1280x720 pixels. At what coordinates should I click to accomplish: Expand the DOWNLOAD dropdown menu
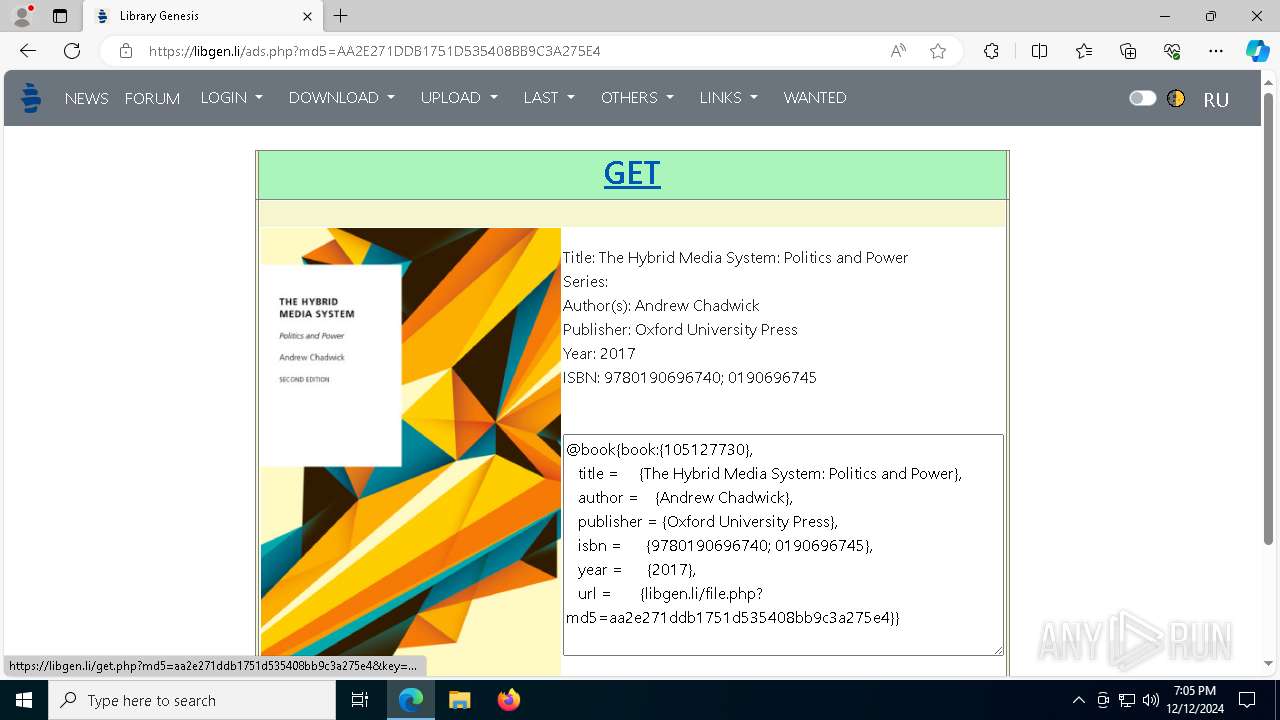click(x=342, y=97)
